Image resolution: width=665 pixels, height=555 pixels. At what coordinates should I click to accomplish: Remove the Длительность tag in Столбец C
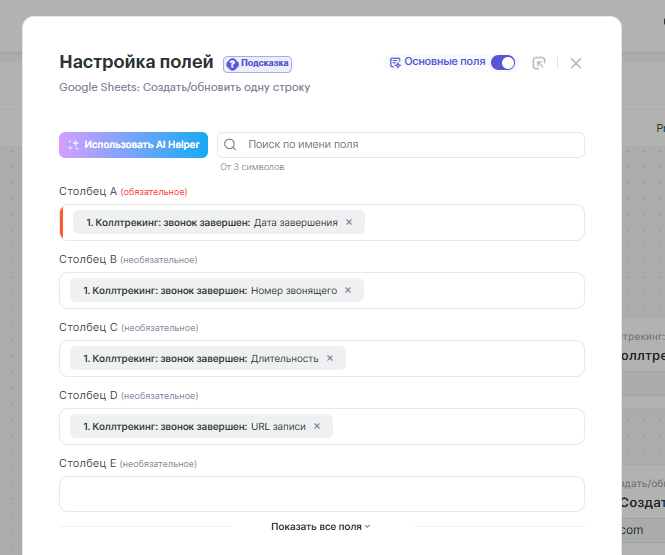tap(330, 358)
